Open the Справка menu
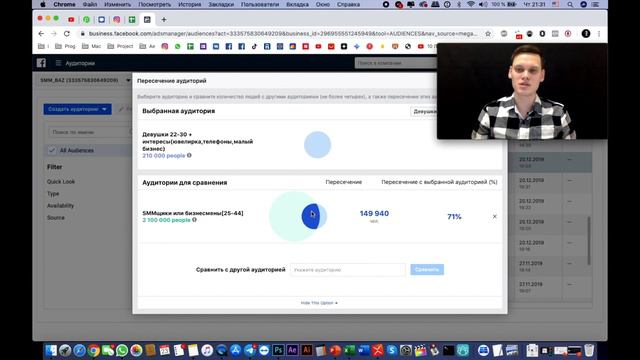The image size is (640, 360). coord(348,4)
